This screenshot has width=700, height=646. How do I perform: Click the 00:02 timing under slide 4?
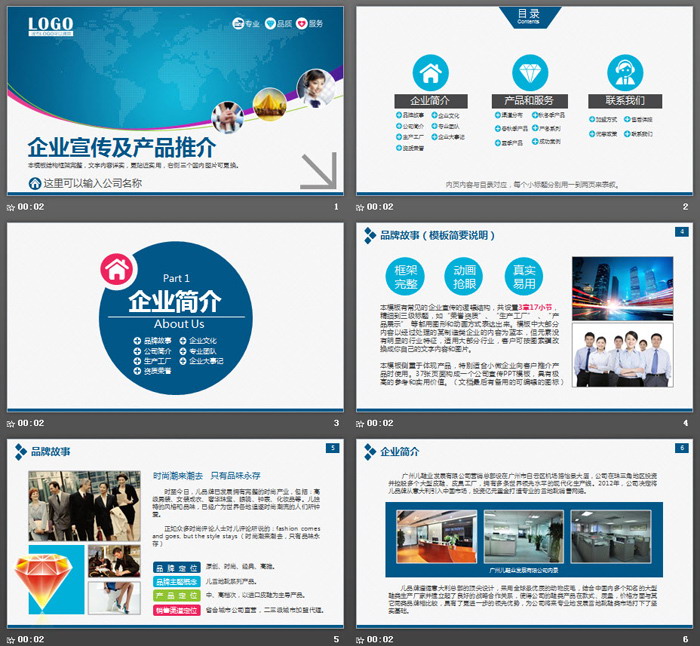380,423
